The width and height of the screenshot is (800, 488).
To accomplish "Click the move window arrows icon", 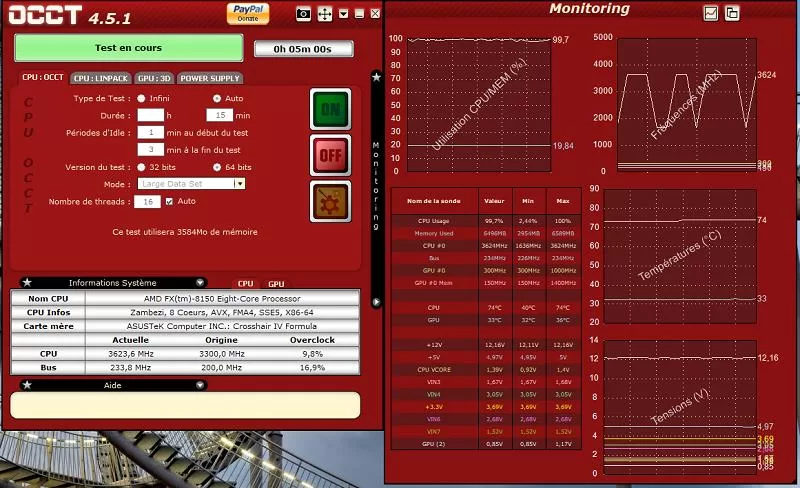I will [325, 14].
